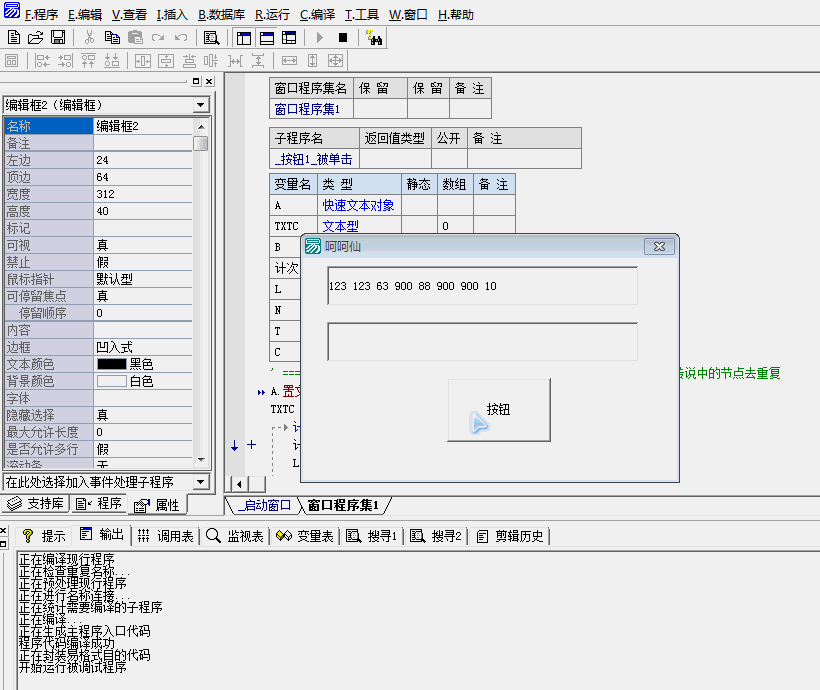The image size is (820, 690).
Task: Click the same height icon
Action: (x=312, y=61)
